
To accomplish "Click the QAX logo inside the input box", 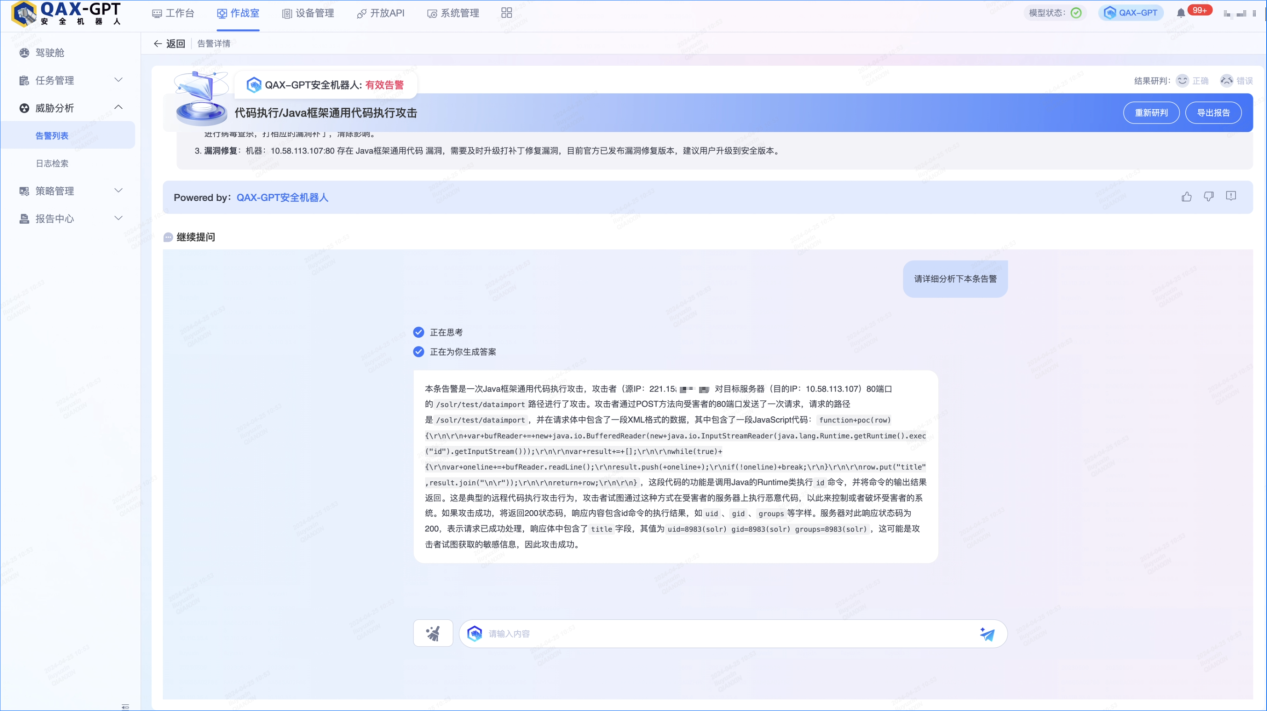I will click(x=475, y=633).
